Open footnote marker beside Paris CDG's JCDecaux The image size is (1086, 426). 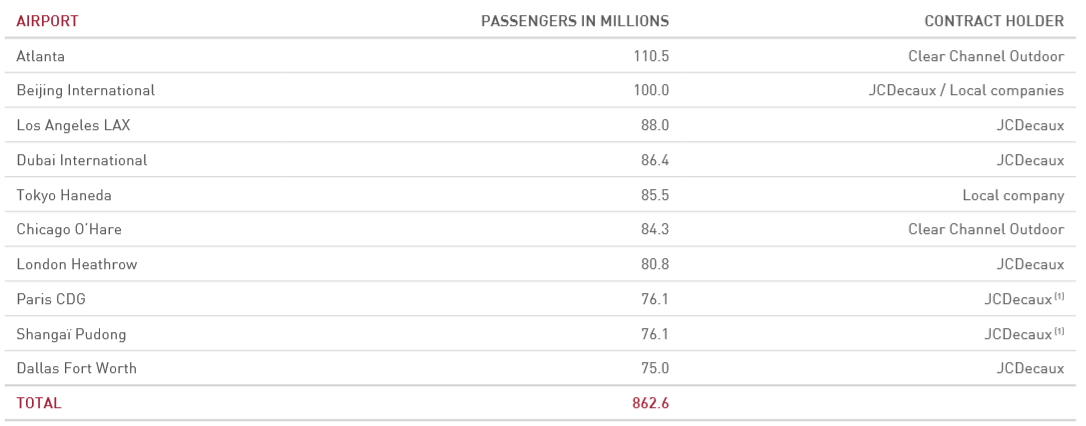(x=1059, y=297)
